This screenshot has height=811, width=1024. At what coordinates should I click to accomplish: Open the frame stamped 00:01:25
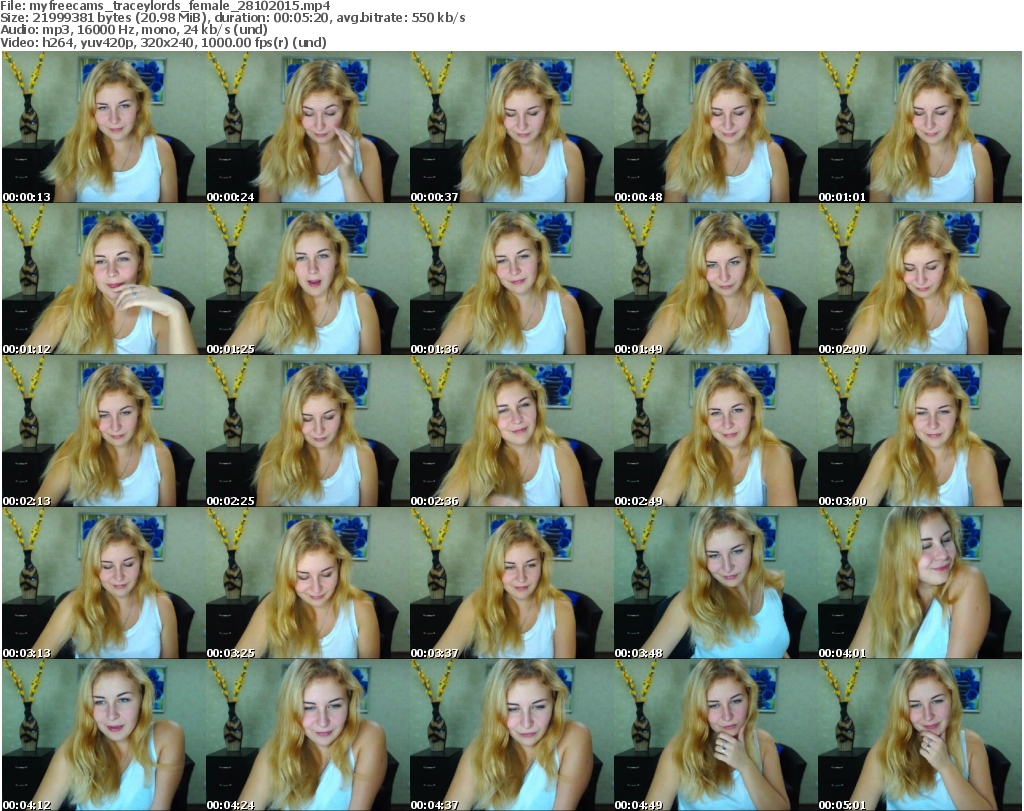(x=308, y=279)
